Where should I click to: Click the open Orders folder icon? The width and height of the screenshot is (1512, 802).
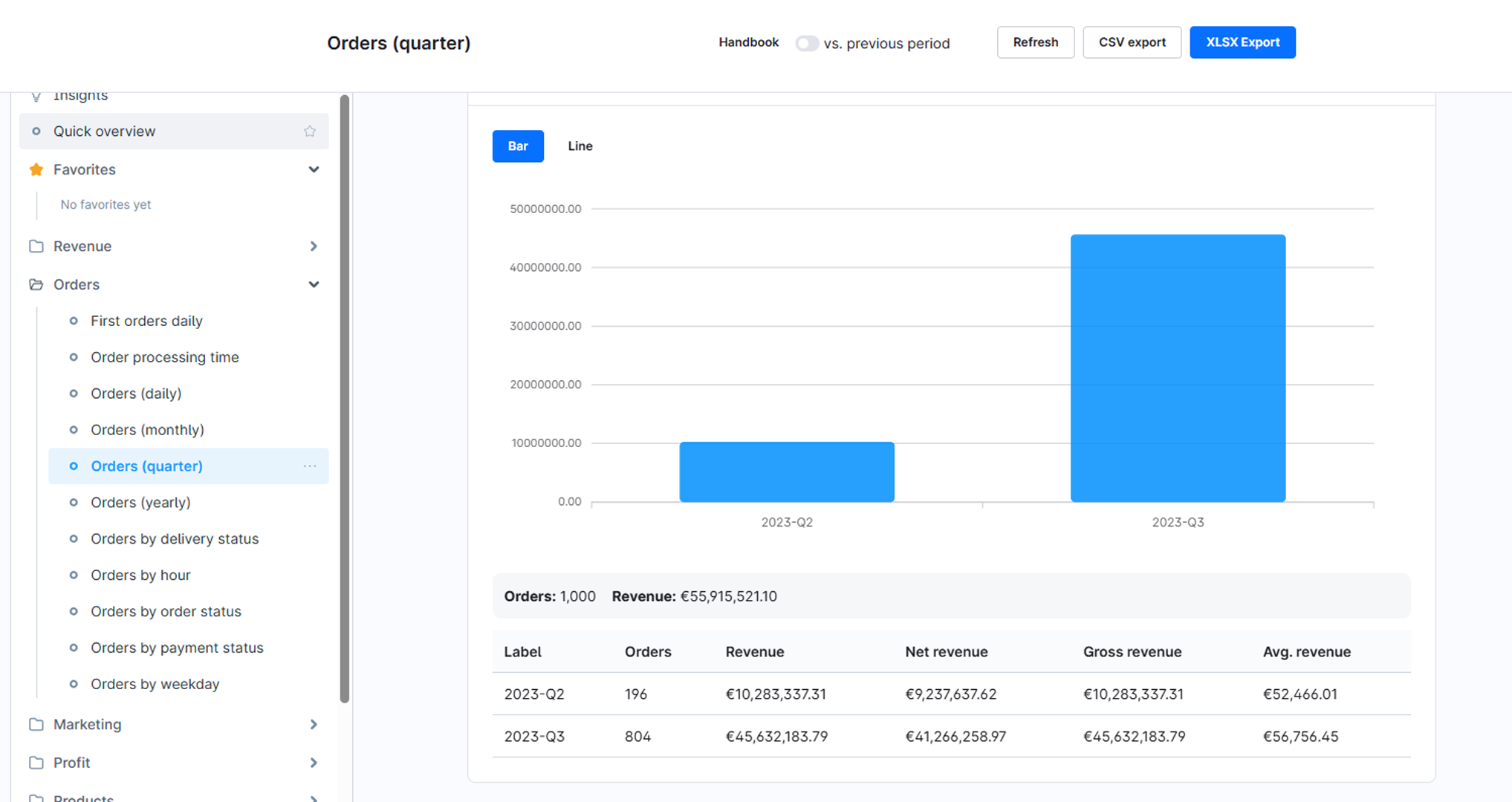(36, 284)
